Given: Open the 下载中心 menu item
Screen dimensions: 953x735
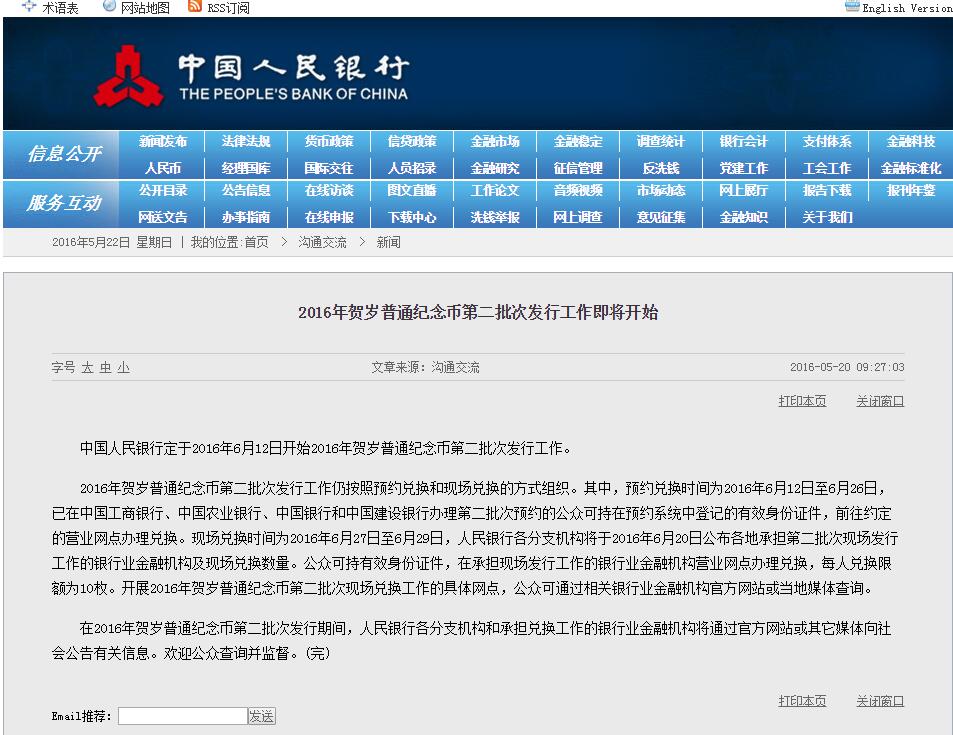Looking at the screenshot, I should 412,217.
